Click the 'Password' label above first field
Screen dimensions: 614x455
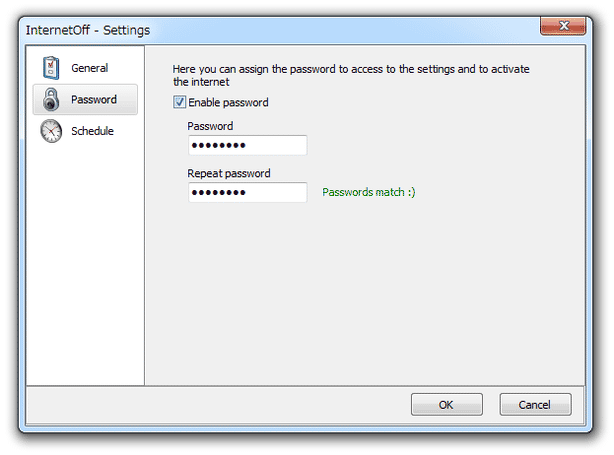tap(210, 126)
